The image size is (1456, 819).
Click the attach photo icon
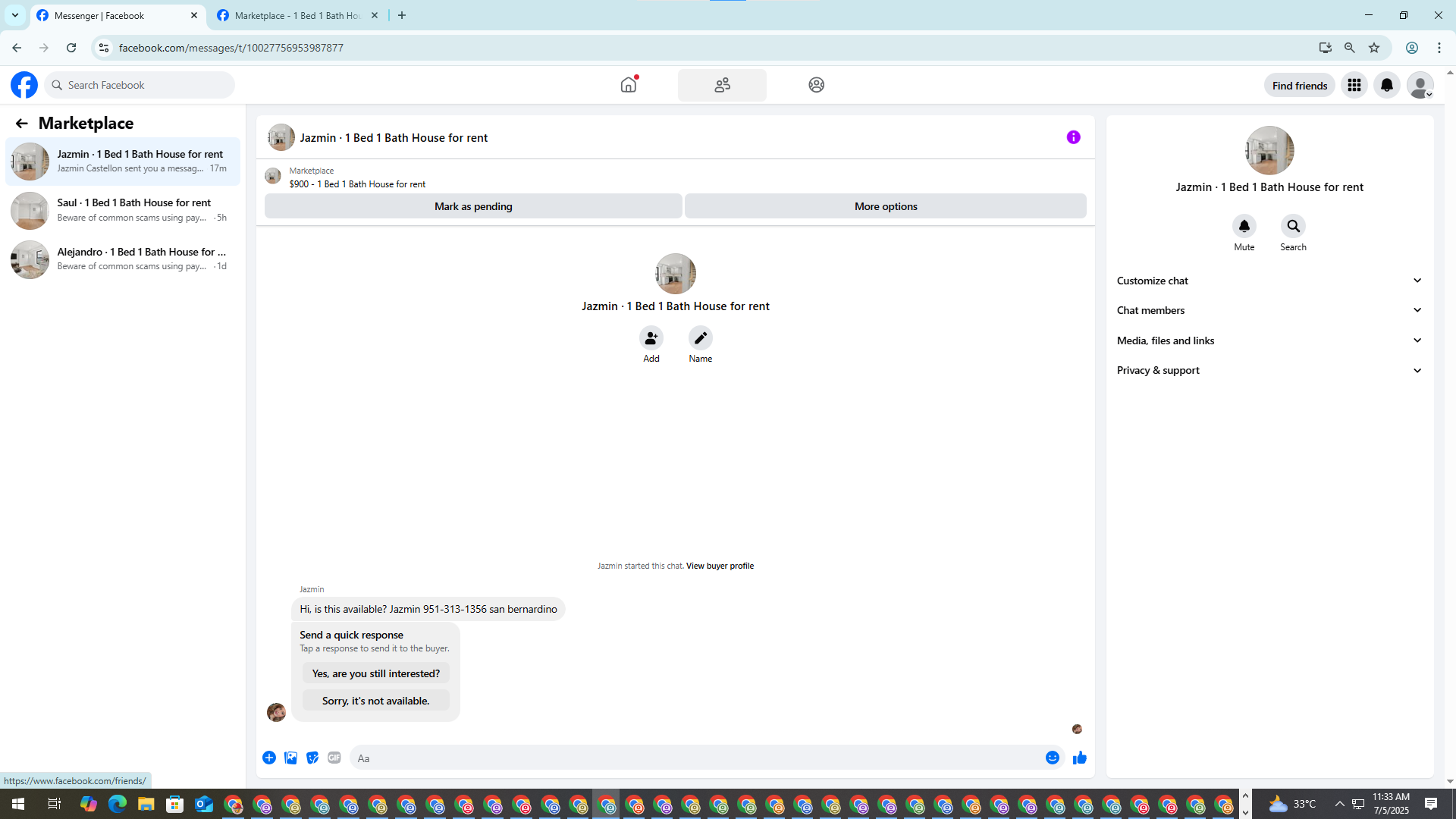290,758
